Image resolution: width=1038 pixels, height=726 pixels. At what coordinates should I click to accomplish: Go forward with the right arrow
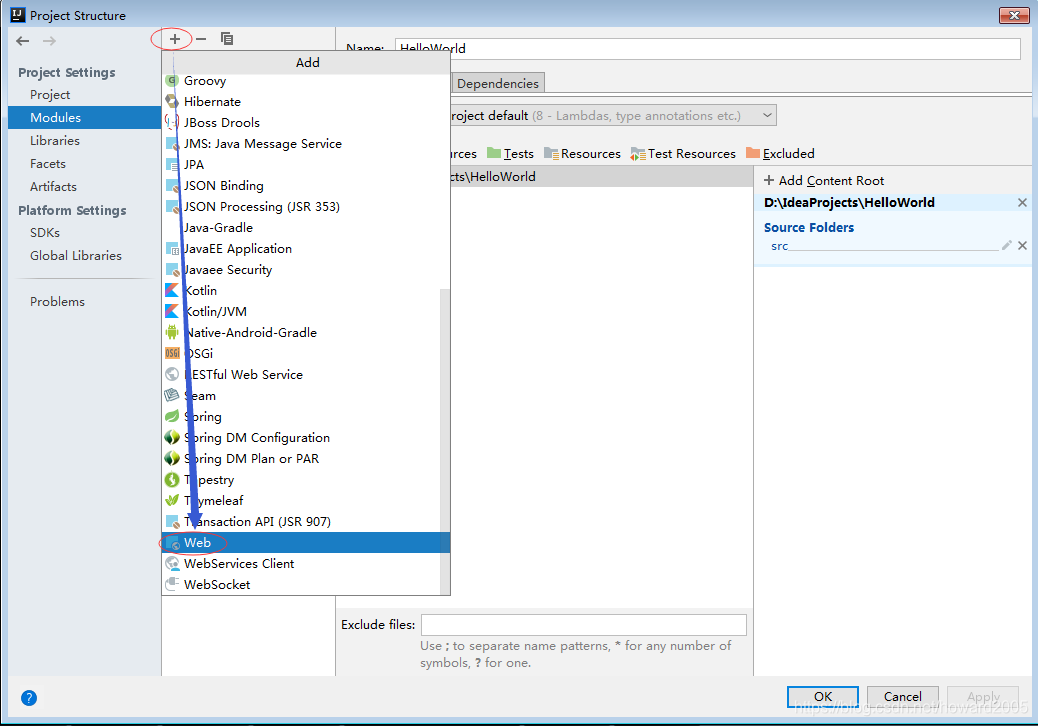click(49, 41)
